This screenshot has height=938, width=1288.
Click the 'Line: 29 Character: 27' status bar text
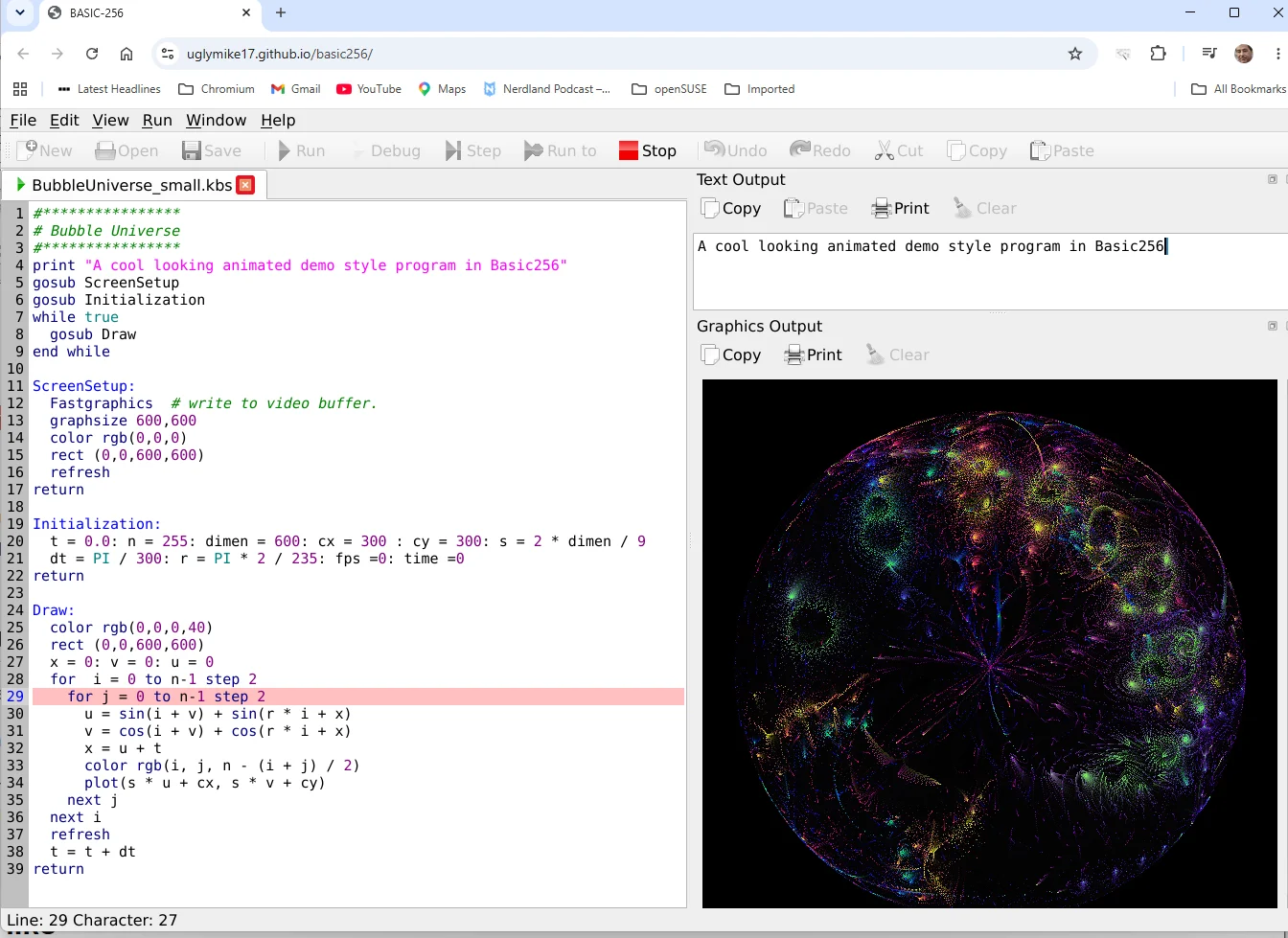pyautogui.click(x=92, y=920)
